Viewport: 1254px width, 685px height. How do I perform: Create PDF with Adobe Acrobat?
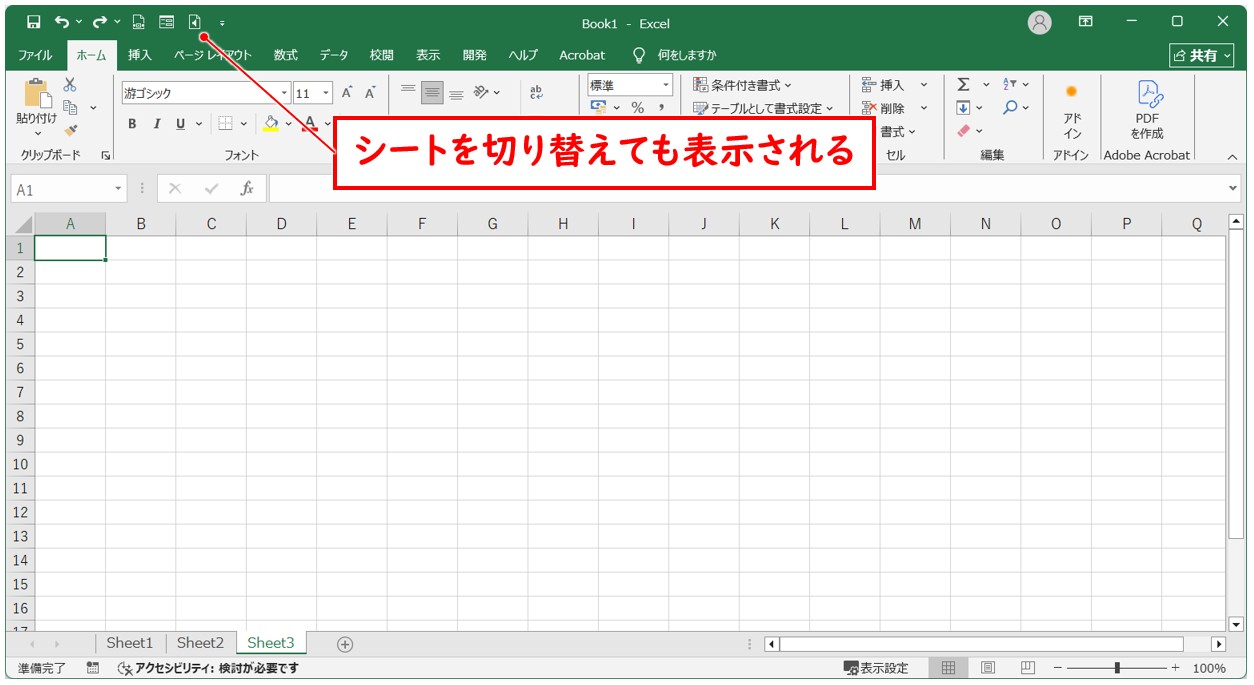pos(1147,110)
